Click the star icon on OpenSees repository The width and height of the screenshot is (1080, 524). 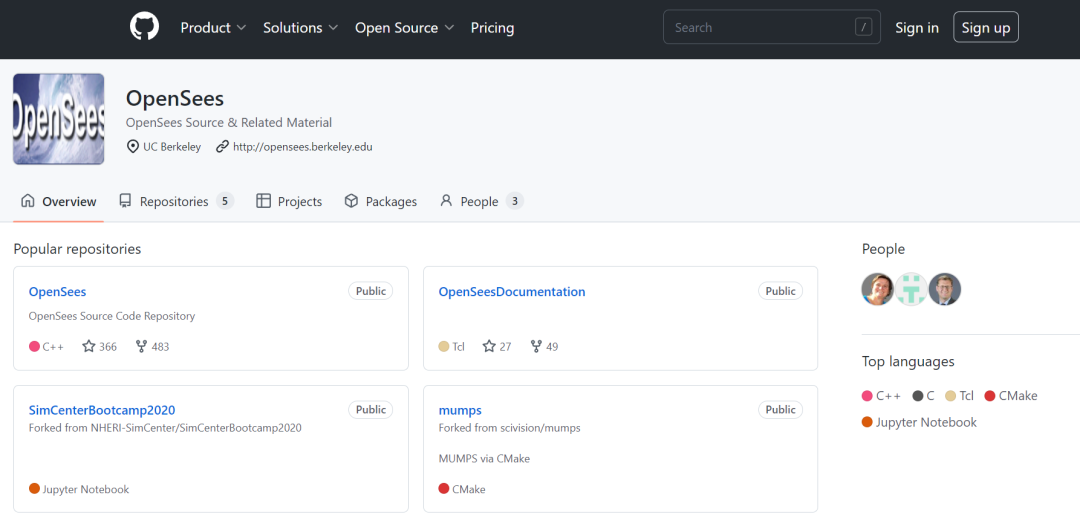[x=89, y=347]
